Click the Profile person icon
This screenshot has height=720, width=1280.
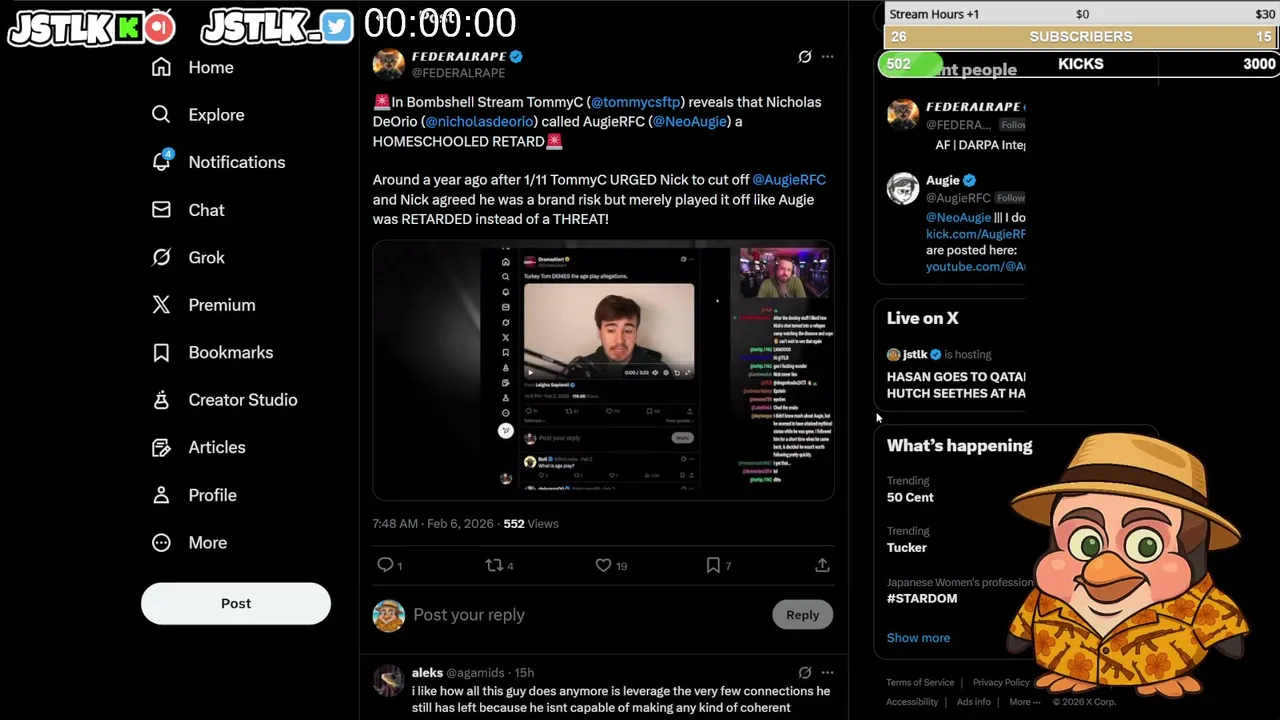tap(161, 495)
